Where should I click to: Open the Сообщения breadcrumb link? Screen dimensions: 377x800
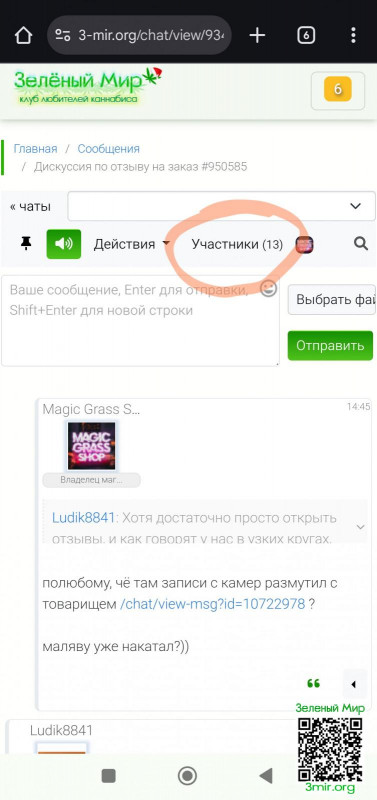(x=108, y=149)
